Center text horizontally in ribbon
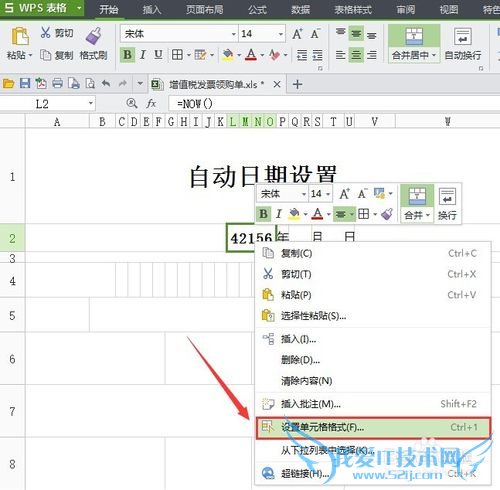The image size is (500, 490). [x=356, y=55]
